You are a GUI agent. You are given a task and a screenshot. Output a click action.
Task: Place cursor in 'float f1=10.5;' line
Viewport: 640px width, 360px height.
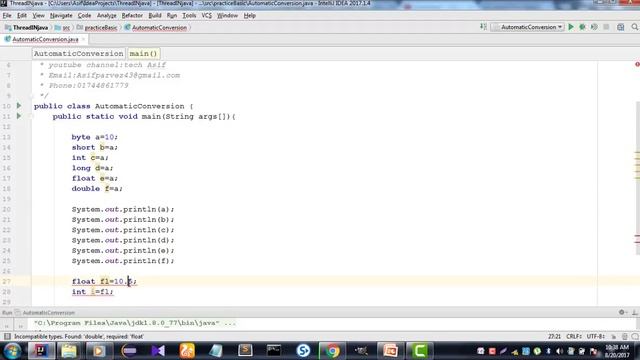[104, 281]
